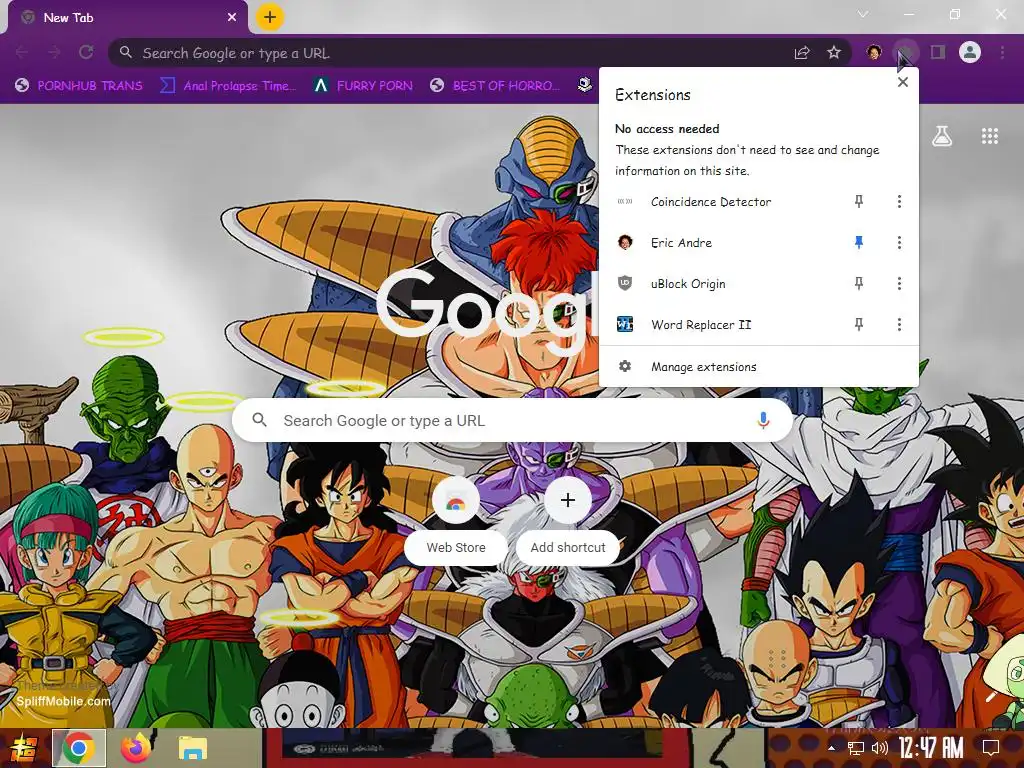
Task: Open the Chrome profile avatar
Action: coord(970,52)
